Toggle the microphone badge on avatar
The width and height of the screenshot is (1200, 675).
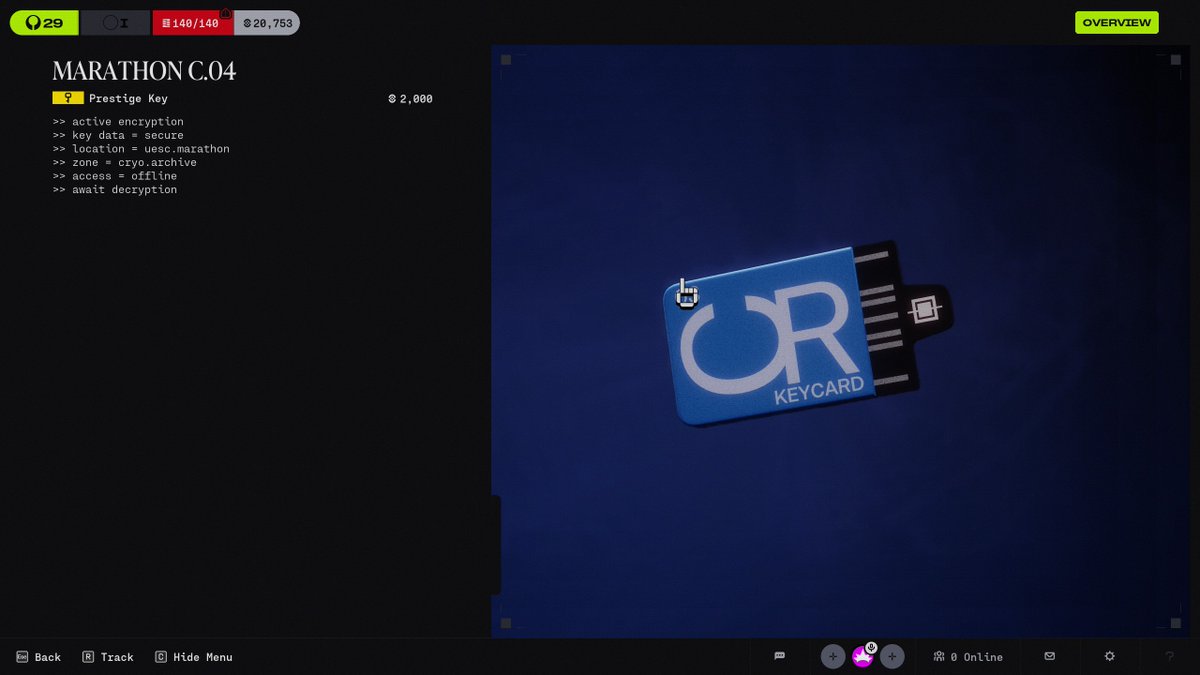click(872, 648)
